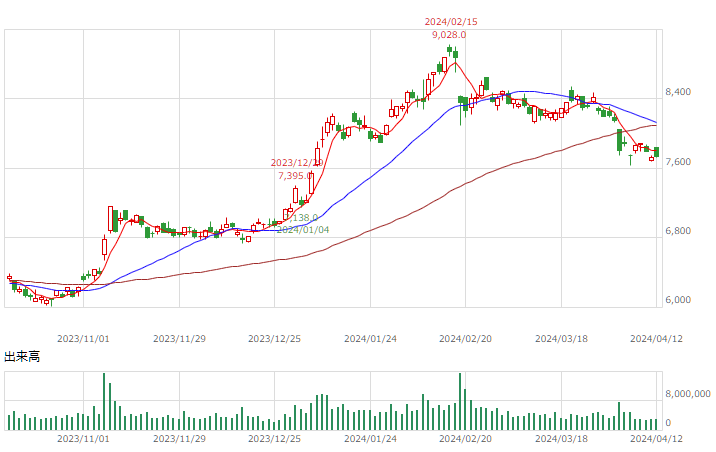Click the 2024/01/04 low date annotation
Screen dimensions: 716x452
(303, 230)
